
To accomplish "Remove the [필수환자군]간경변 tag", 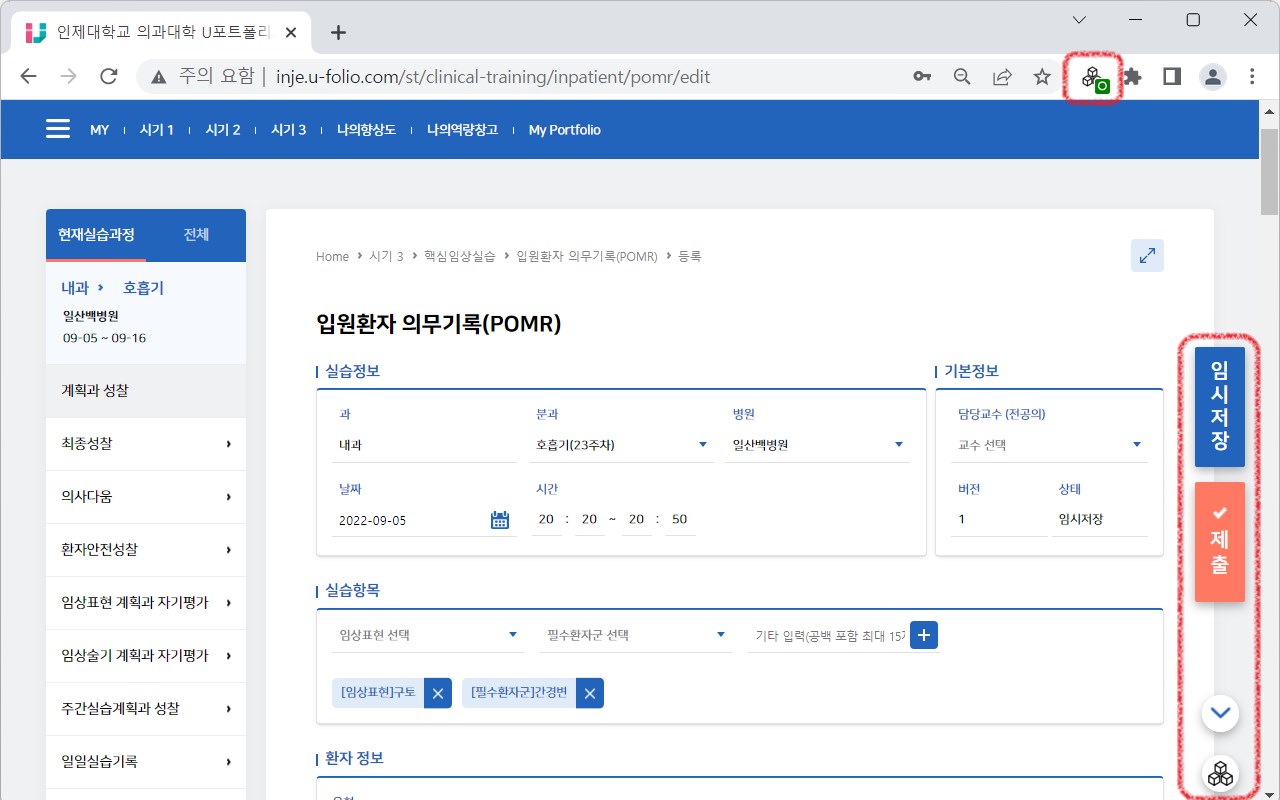I will (x=590, y=693).
